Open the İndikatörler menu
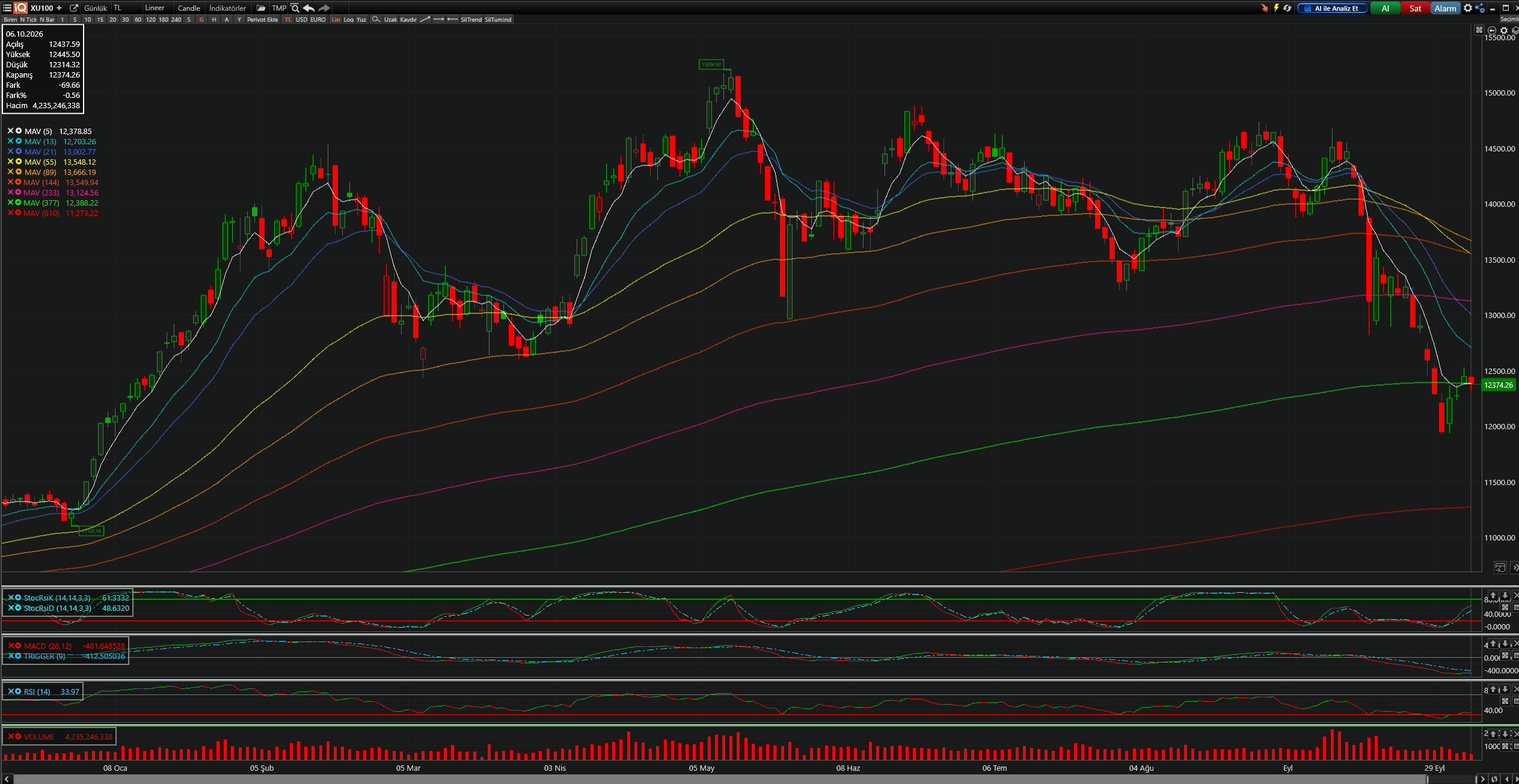This screenshot has height=784, width=1519. [x=227, y=8]
